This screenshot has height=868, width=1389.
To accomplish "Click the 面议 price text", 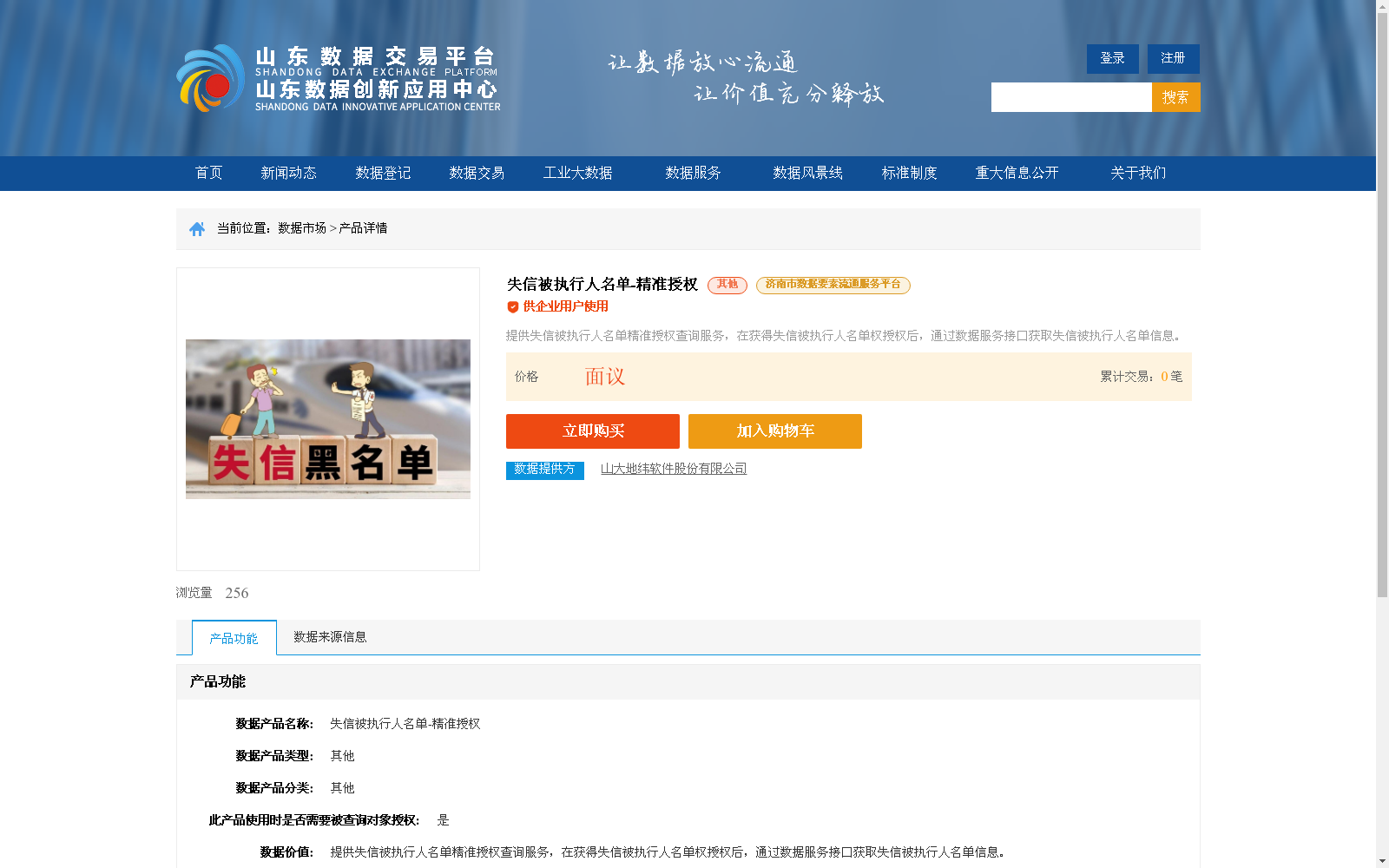I will 605,377.
